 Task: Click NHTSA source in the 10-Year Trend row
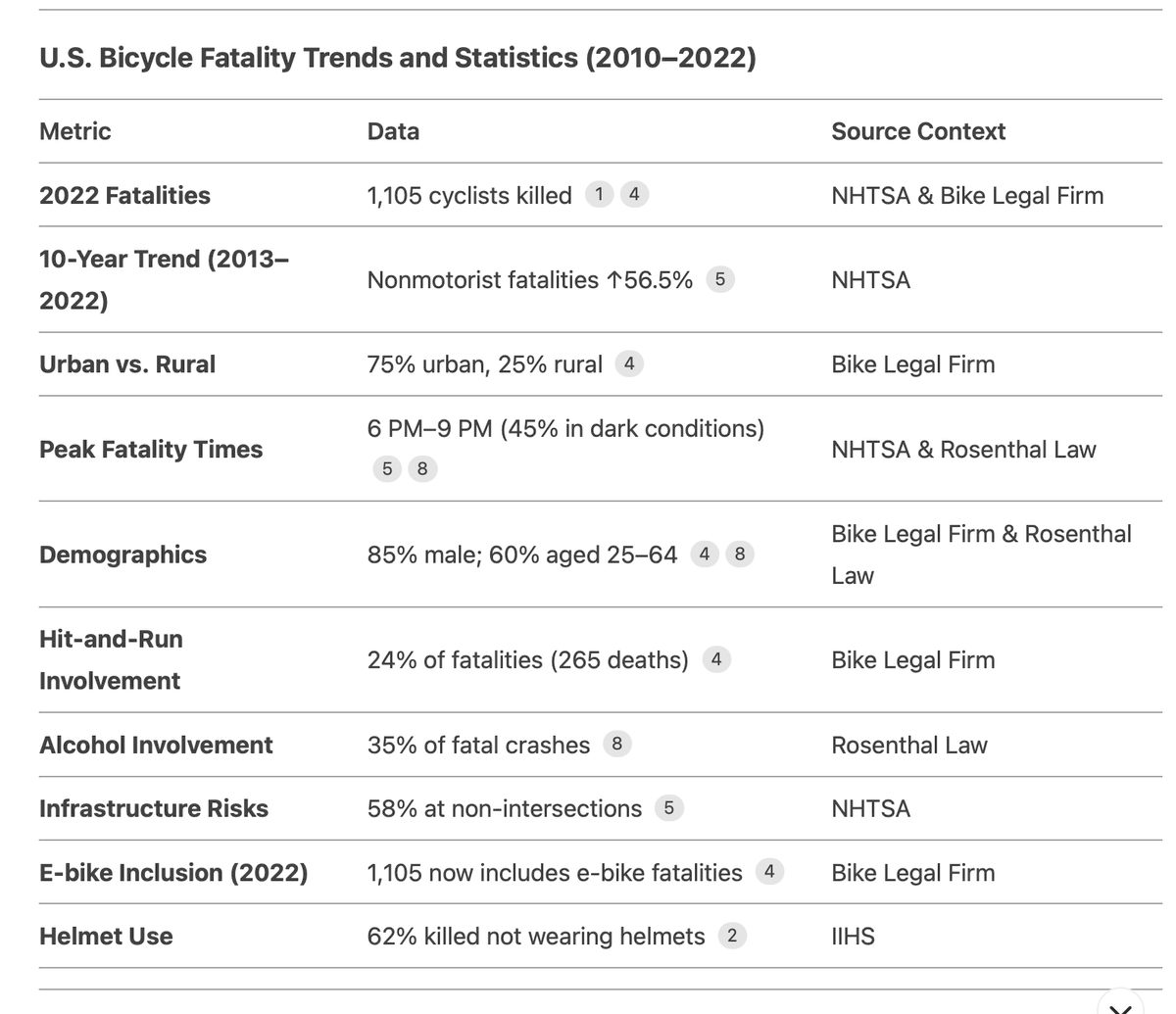pyautogui.click(x=871, y=279)
